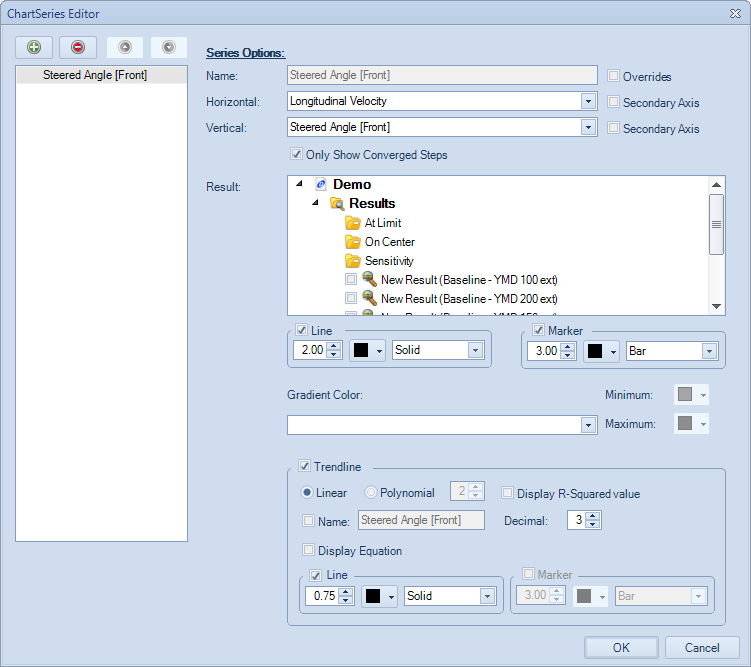Open the series marker Bar type dropdown
Screen dimensions: 751x667
[709, 351]
